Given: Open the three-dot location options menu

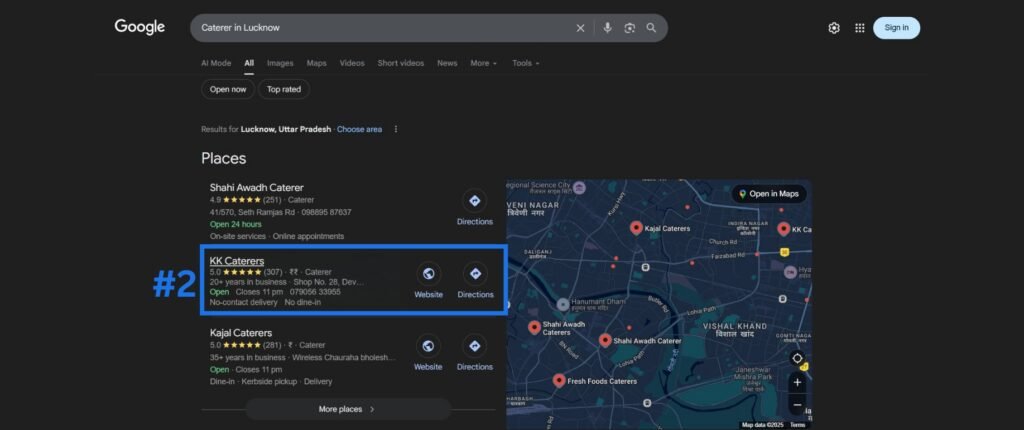Looking at the screenshot, I should coord(396,129).
